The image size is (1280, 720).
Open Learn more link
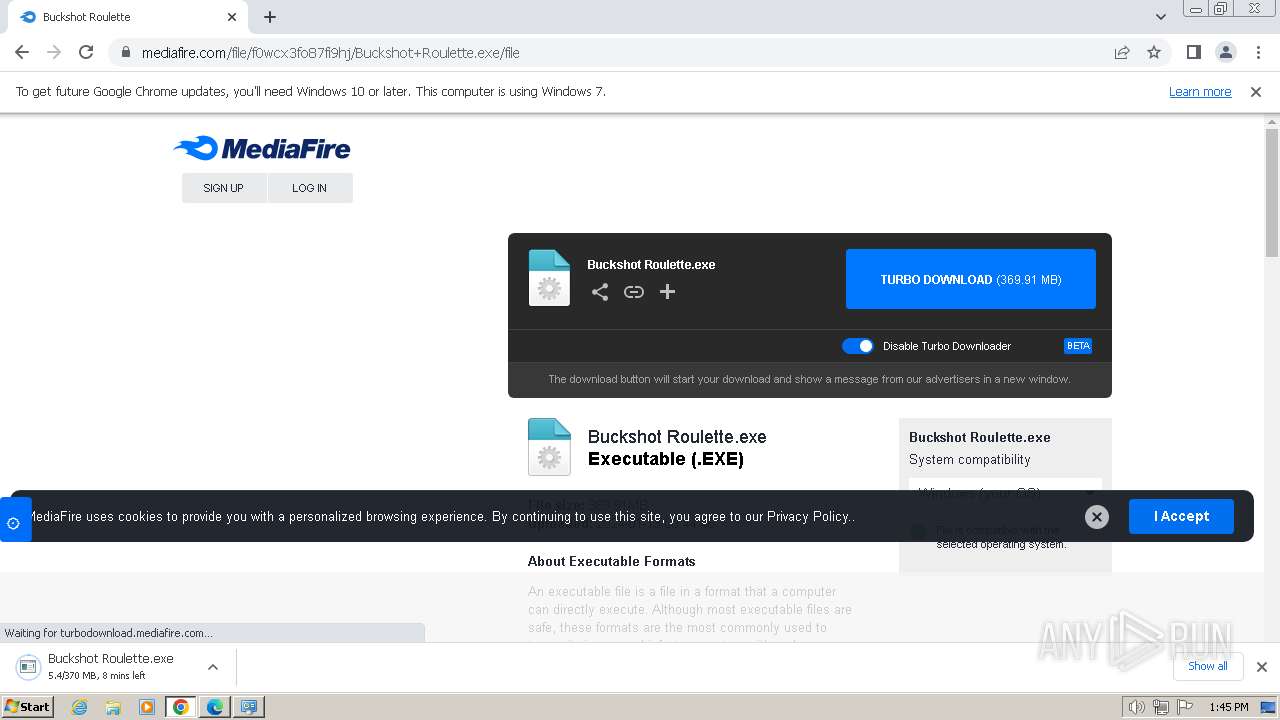tap(1200, 92)
